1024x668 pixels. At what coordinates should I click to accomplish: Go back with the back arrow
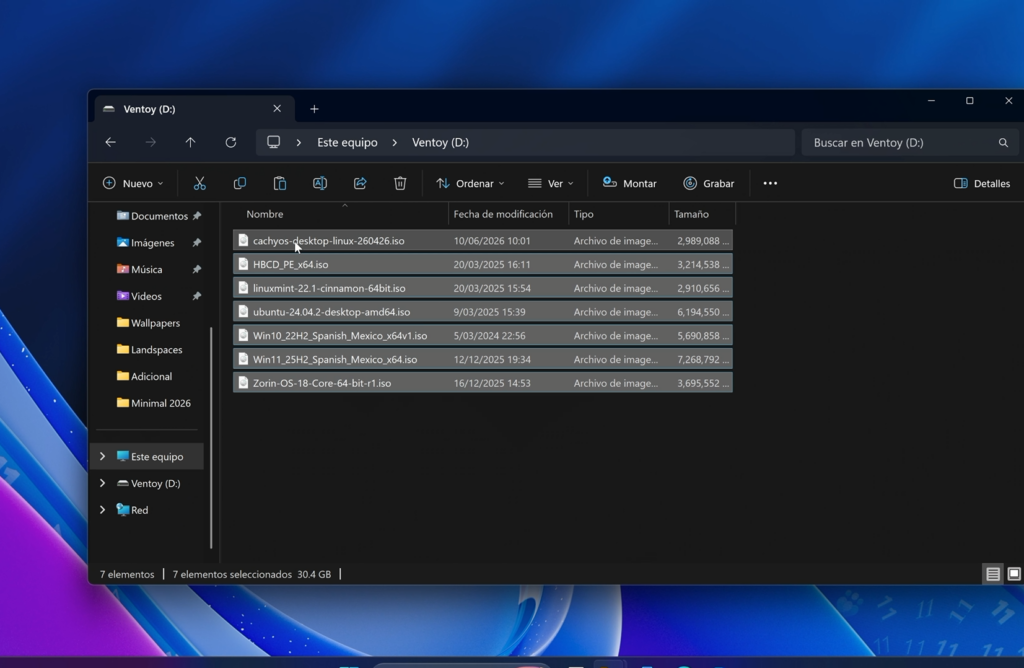pos(110,142)
